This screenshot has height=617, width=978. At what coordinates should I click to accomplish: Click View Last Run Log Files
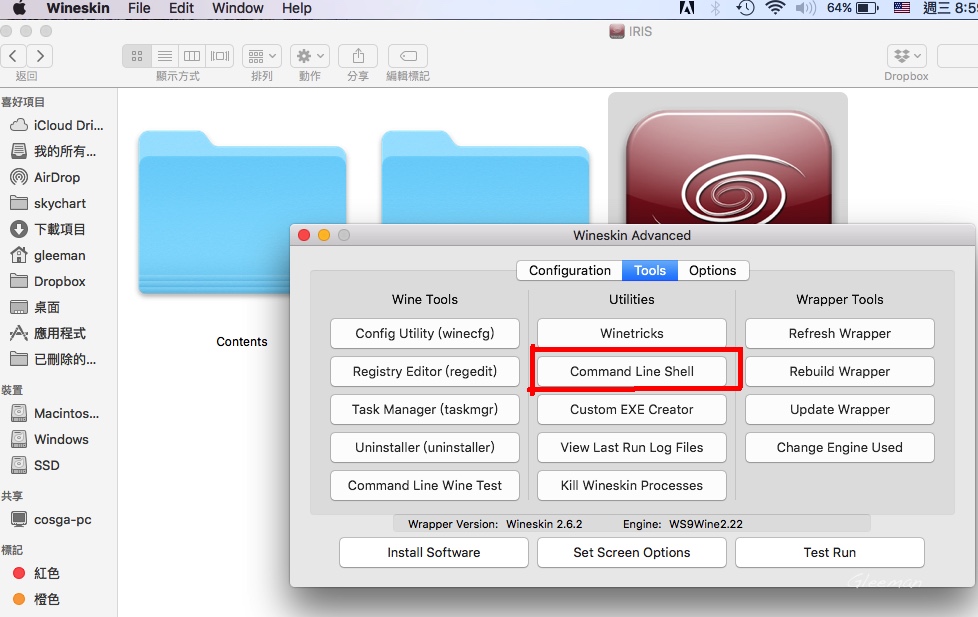[632, 448]
